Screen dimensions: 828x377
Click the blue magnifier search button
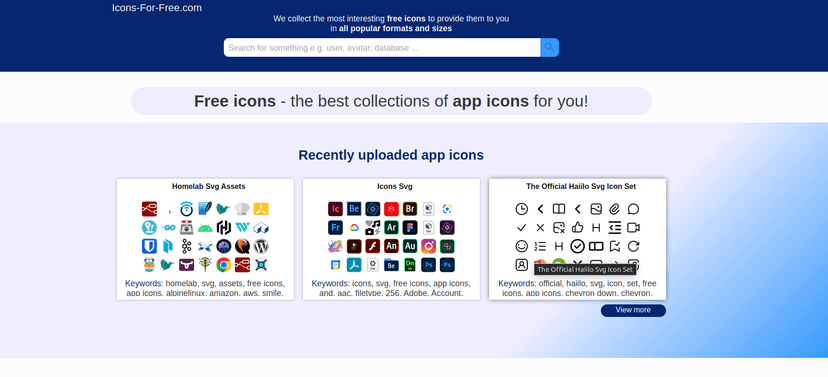(549, 48)
